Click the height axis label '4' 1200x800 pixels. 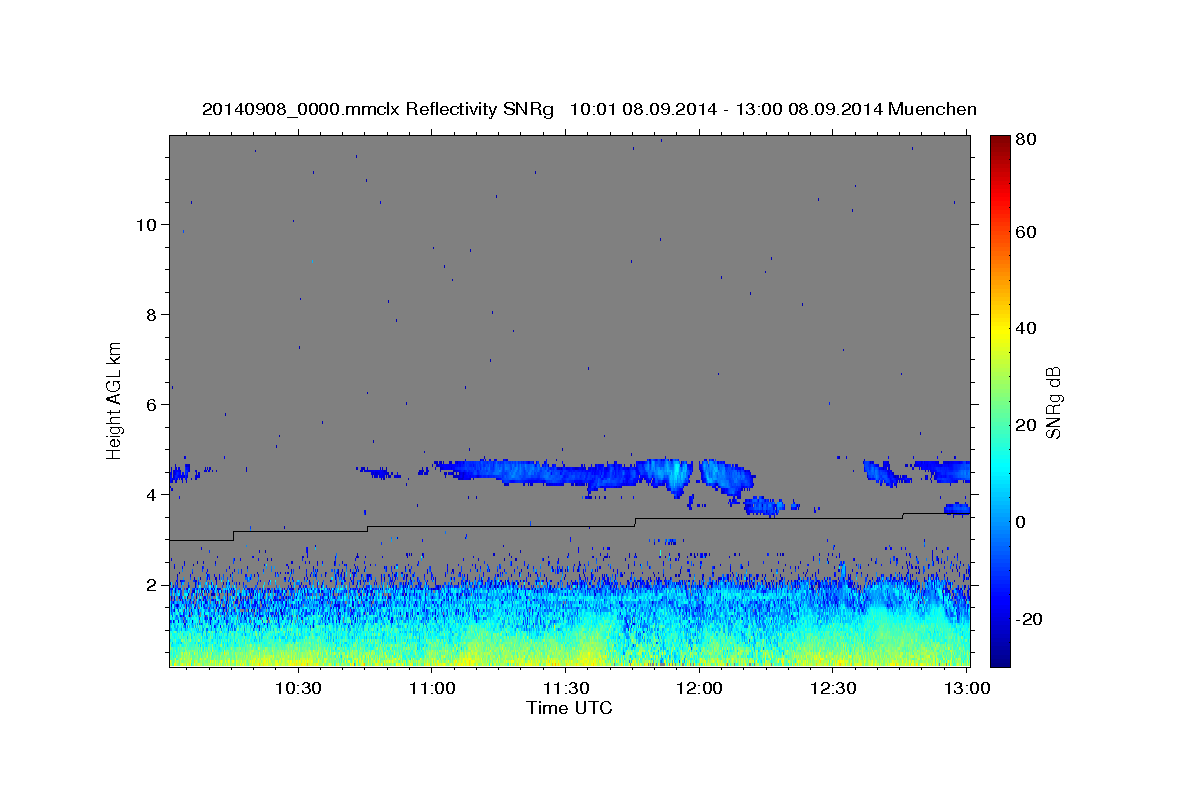point(151,495)
